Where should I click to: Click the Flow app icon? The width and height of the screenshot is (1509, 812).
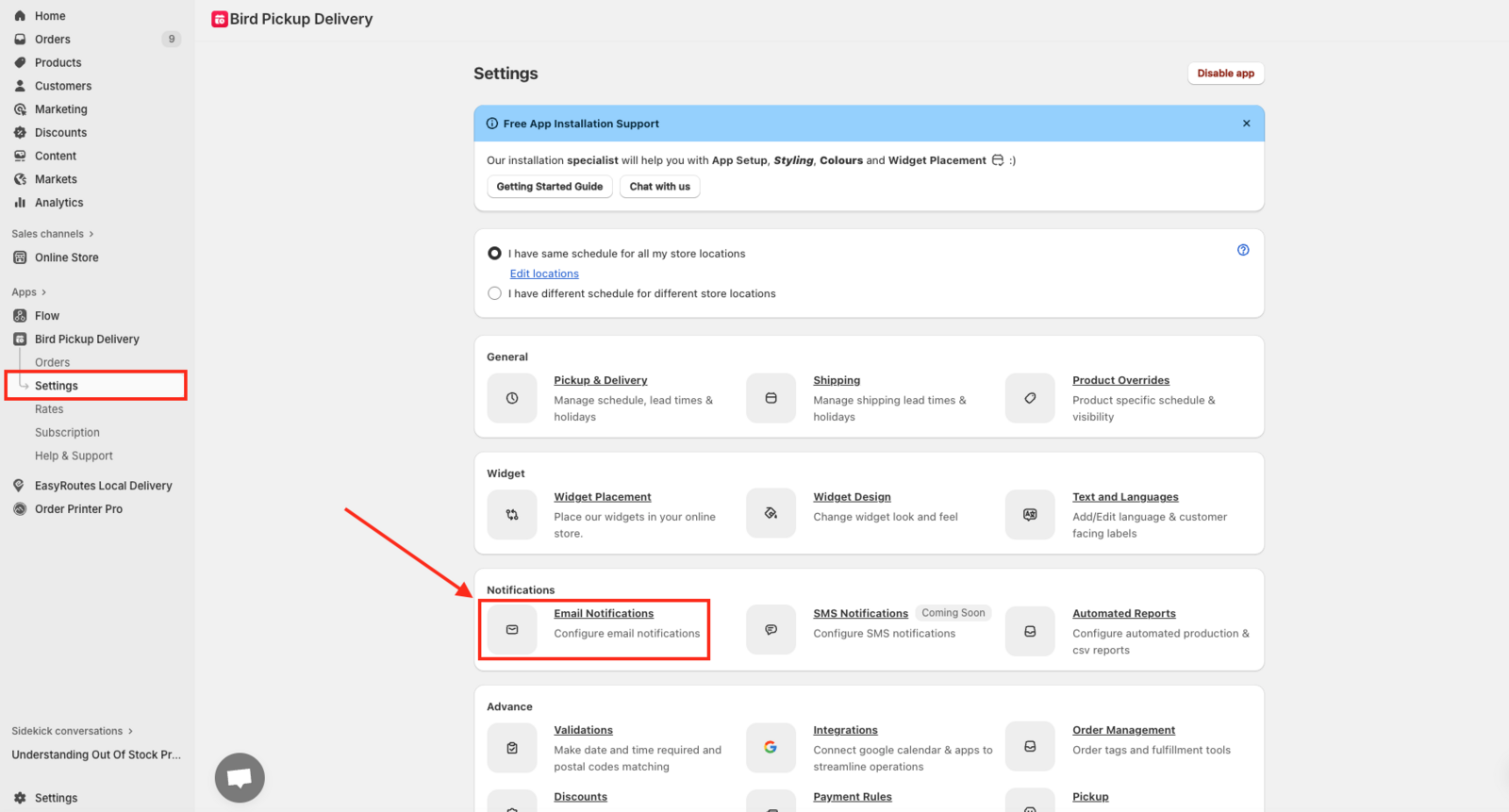tap(20, 316)
